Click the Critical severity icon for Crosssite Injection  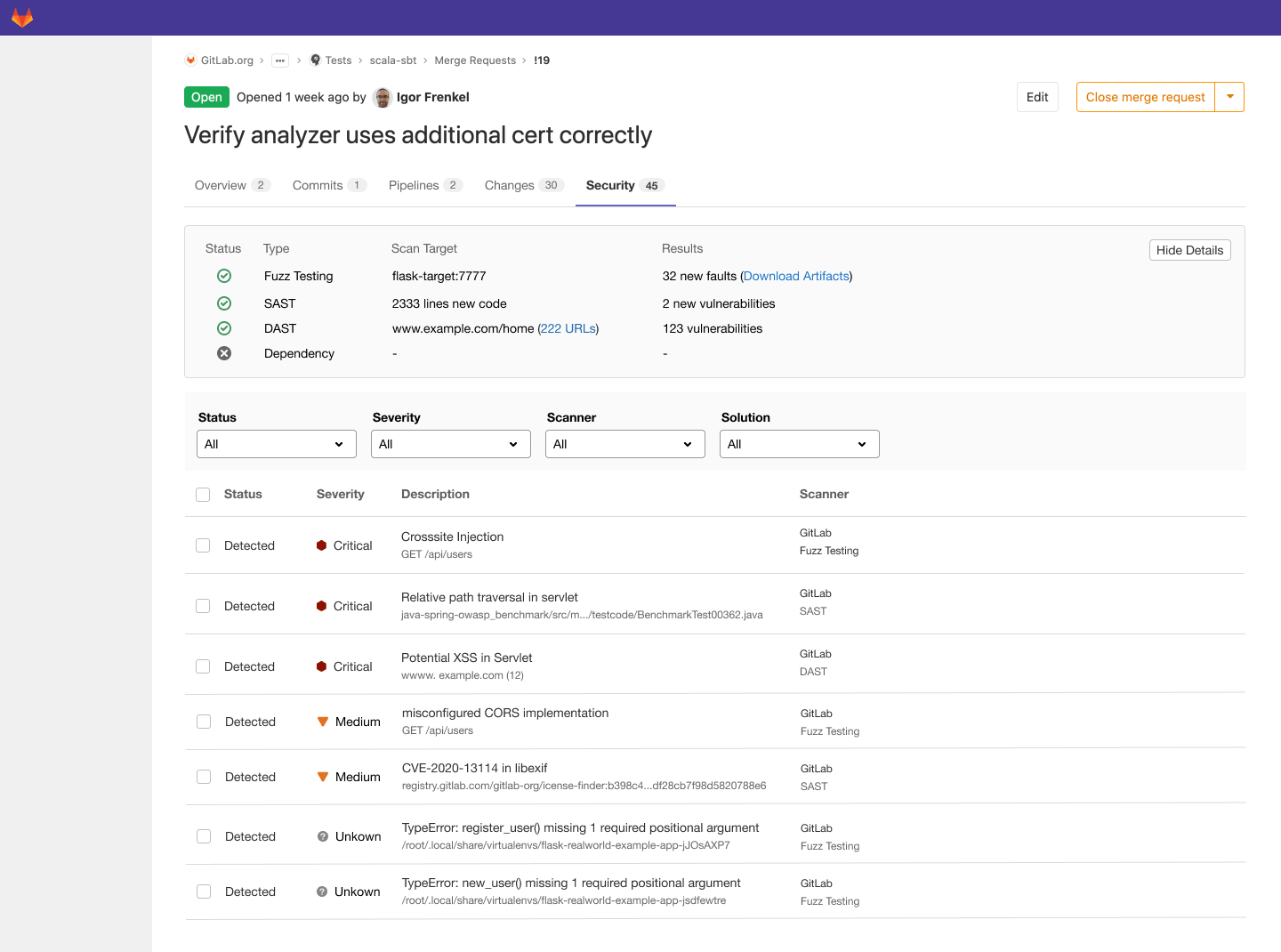[x=321, y=545]
